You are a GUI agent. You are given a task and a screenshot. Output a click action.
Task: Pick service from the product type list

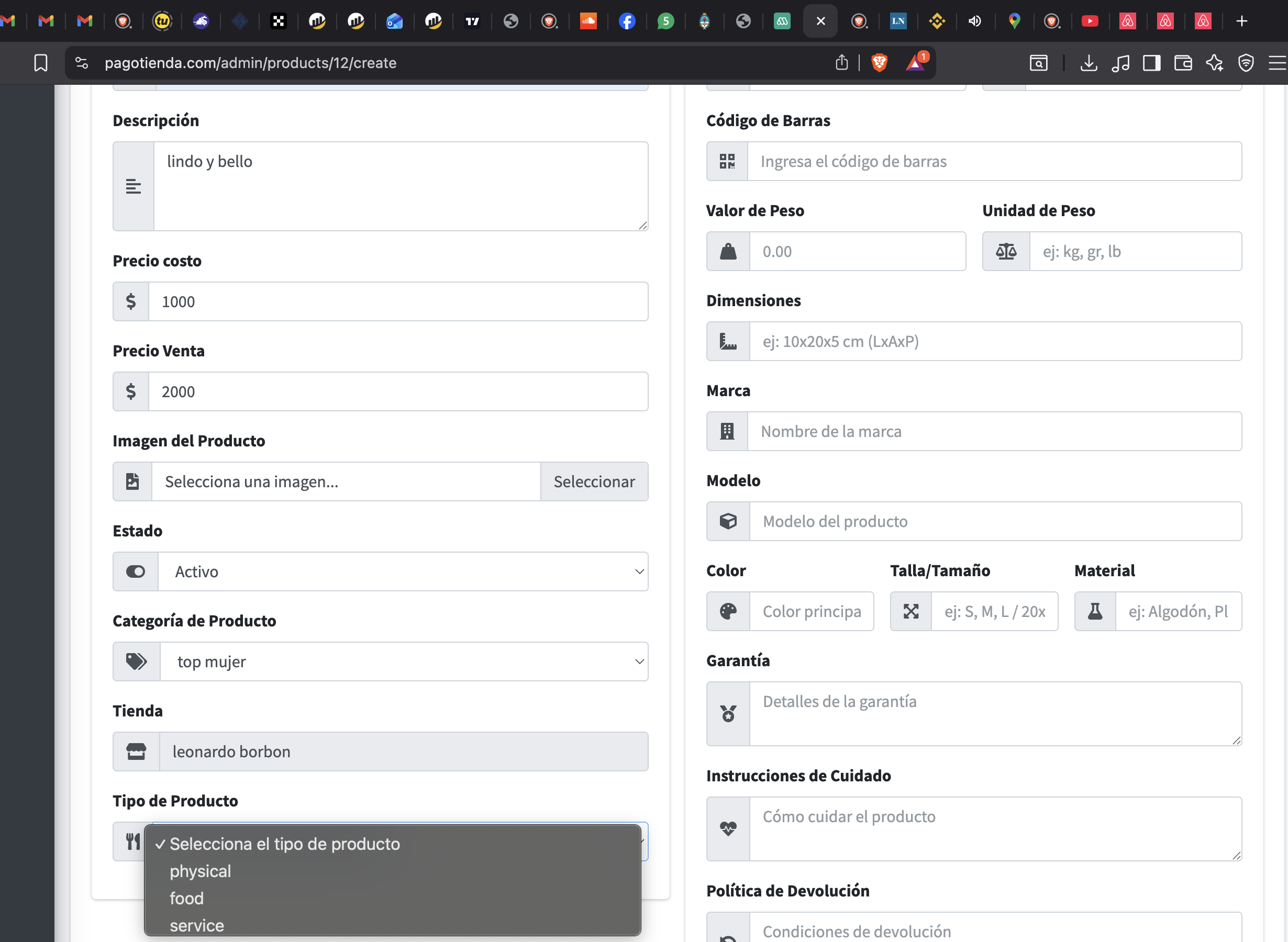[x=197, y=925]
